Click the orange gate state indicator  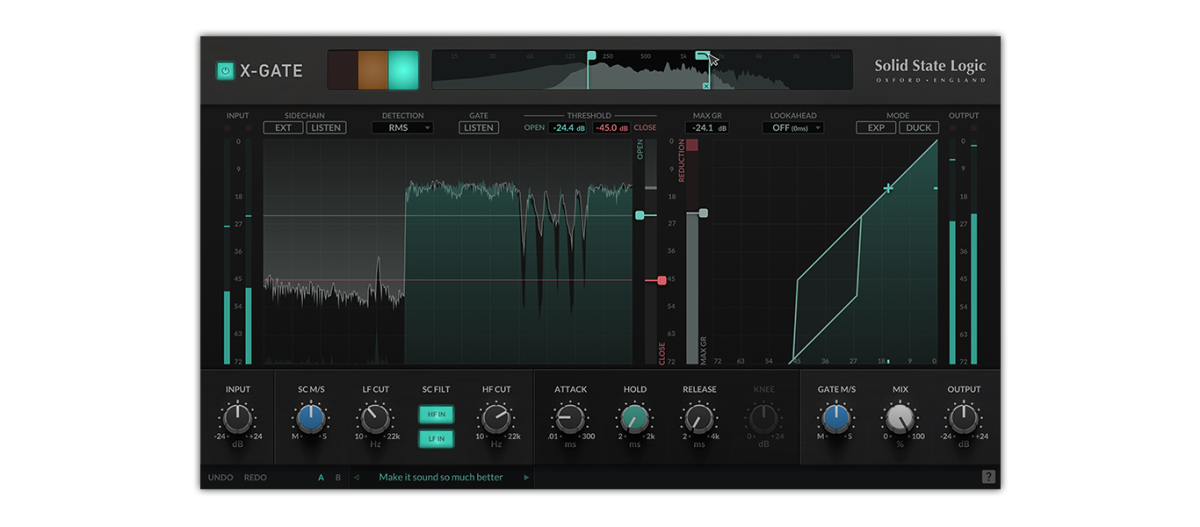pos(373,70)
